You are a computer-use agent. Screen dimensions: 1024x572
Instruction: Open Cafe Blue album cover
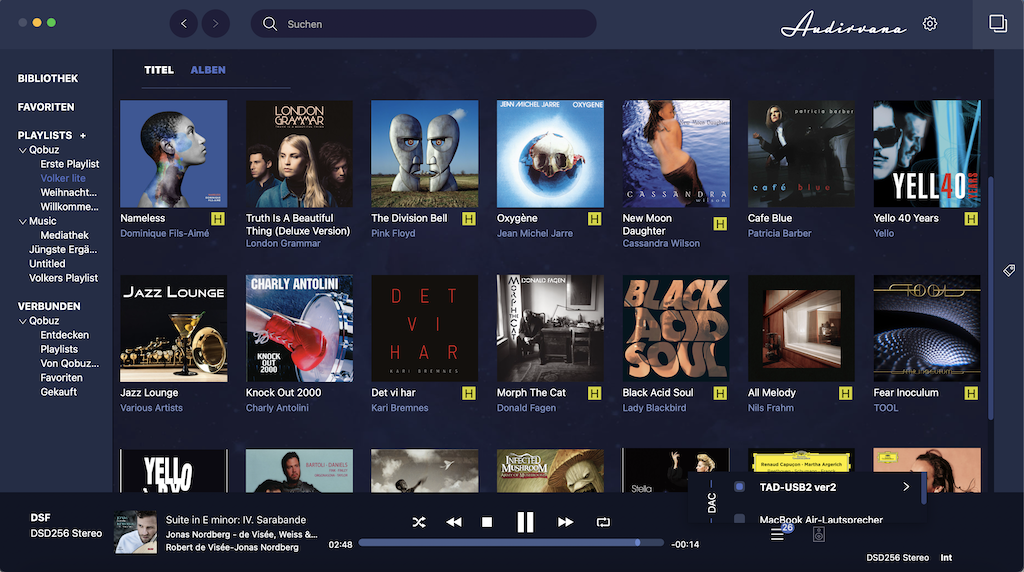tap(801, 153)
